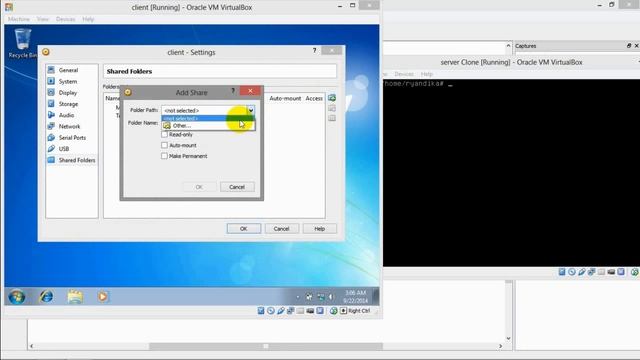Collapse the Folder Path dropdown arrow
640x360 pixels.
pos(251,110)
